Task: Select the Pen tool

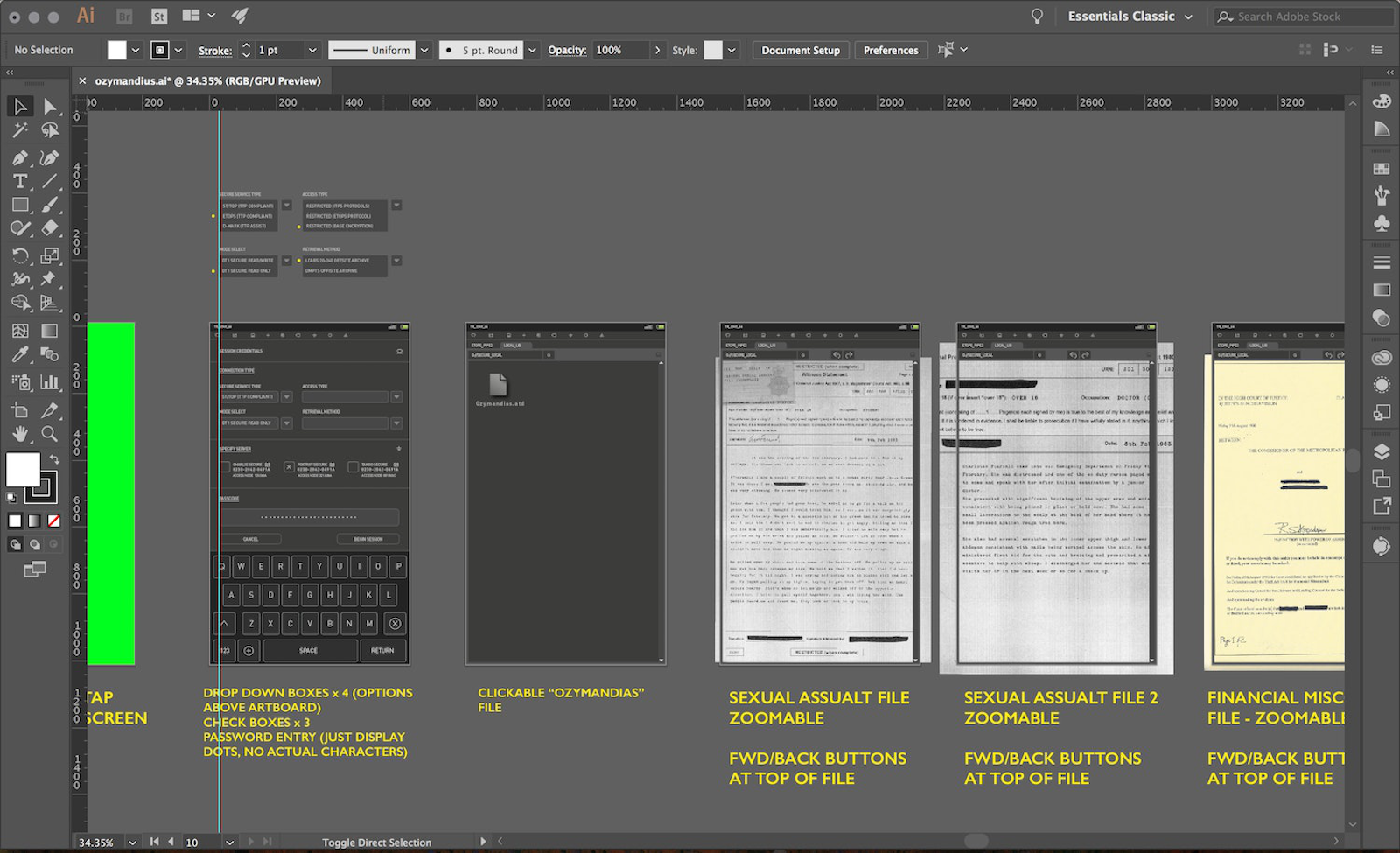Action: pyautogui.click(x=19, y=157)
